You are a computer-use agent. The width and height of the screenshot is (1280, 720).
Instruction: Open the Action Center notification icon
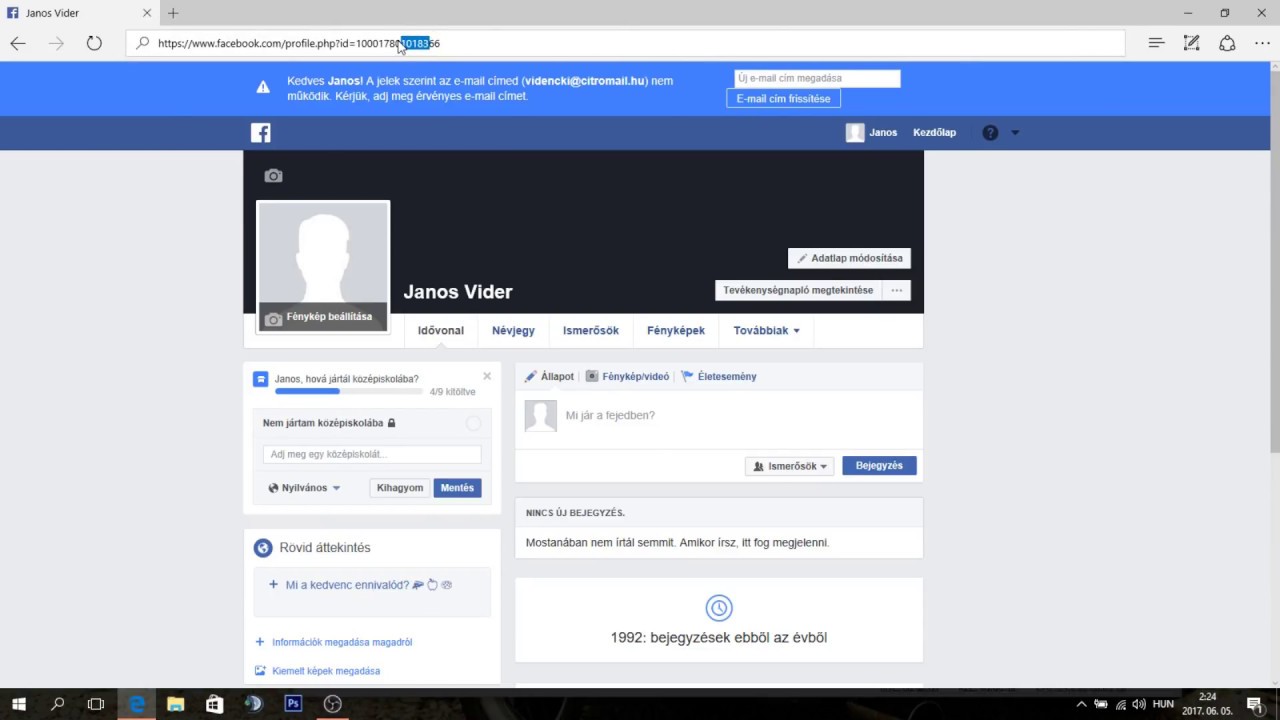pyautogui.click(x=1254, y=704)
